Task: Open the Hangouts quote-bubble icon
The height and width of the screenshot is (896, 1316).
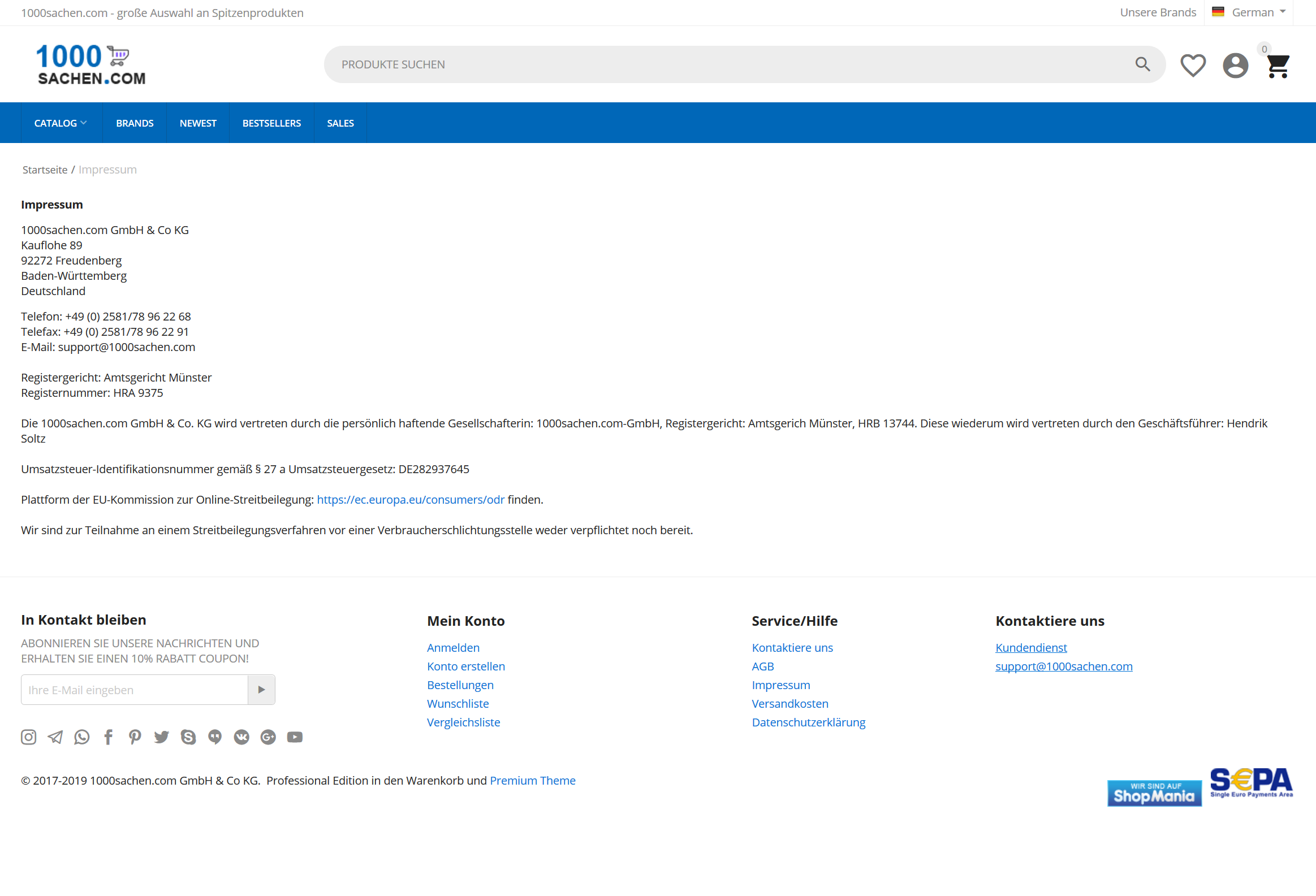Action: (x=214, y=737)
